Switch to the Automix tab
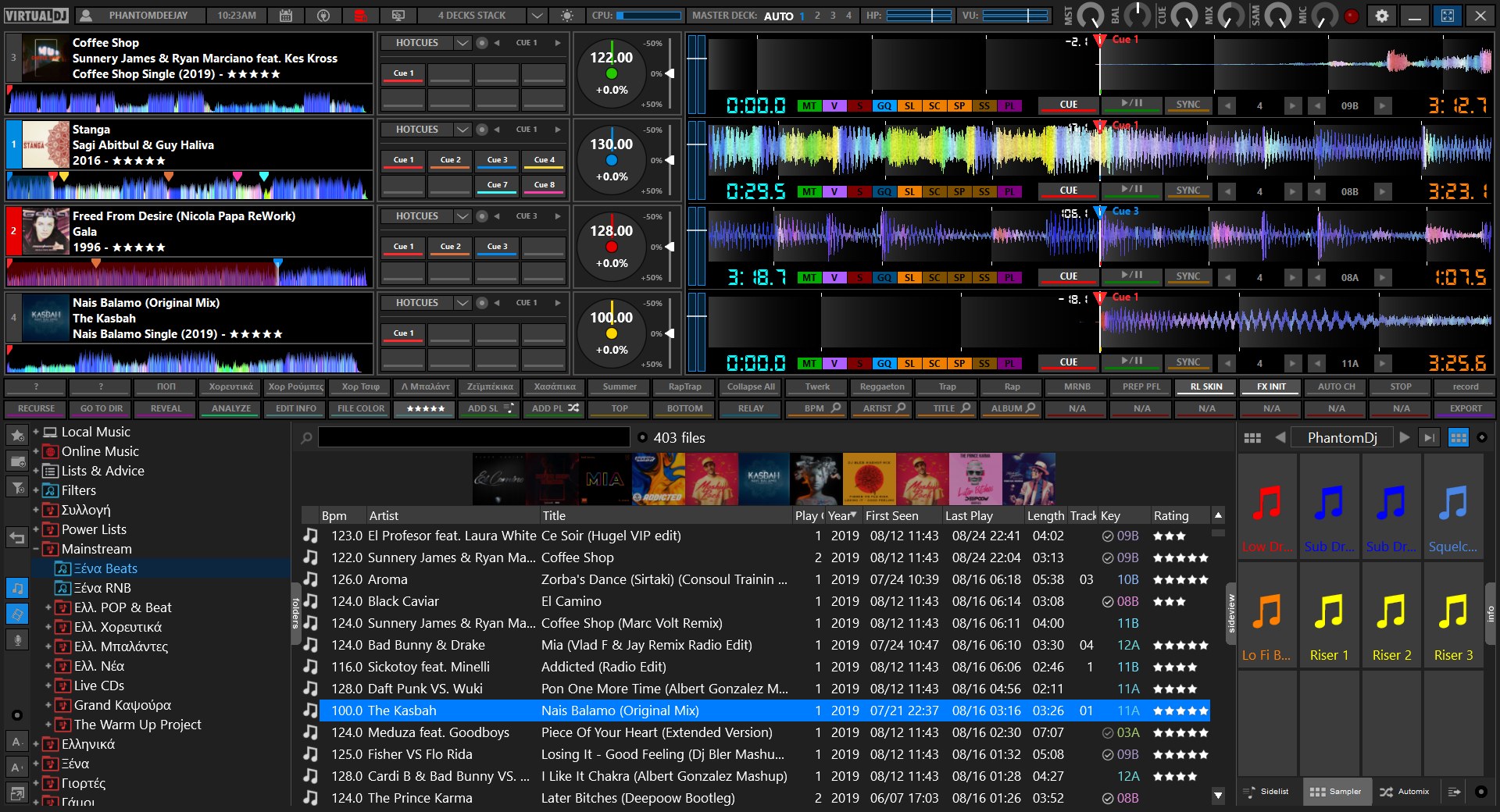This screenshot has height=812, width=1500. (1405, 792)
